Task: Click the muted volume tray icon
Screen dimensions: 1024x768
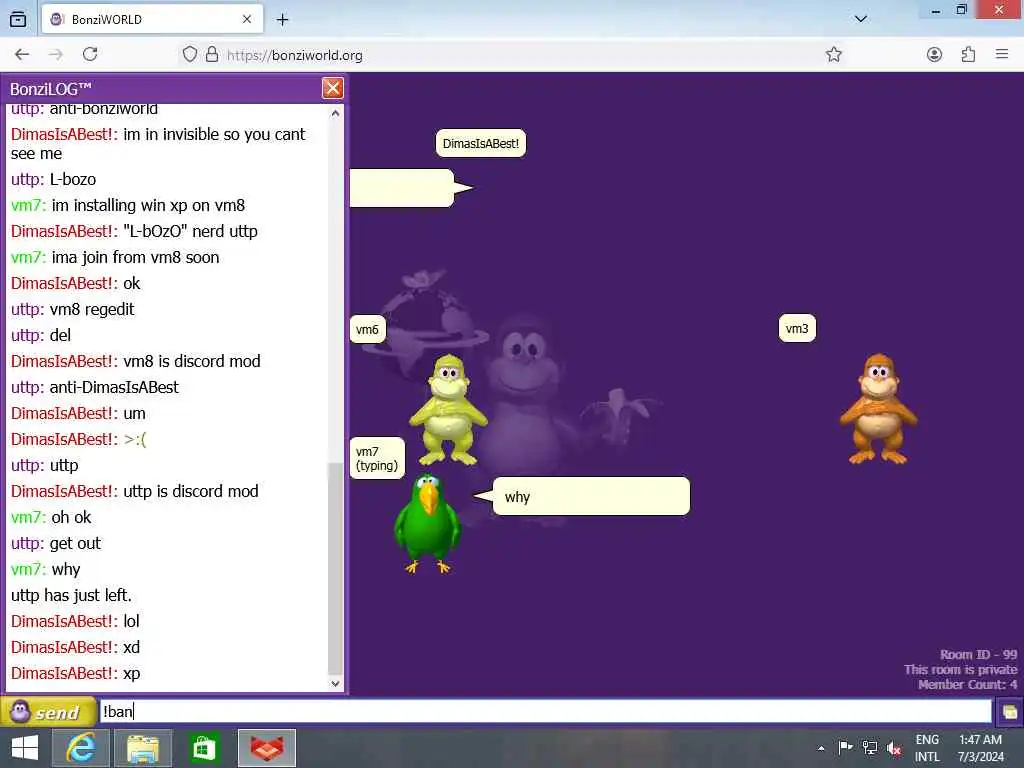Action: tap(894, 749)
